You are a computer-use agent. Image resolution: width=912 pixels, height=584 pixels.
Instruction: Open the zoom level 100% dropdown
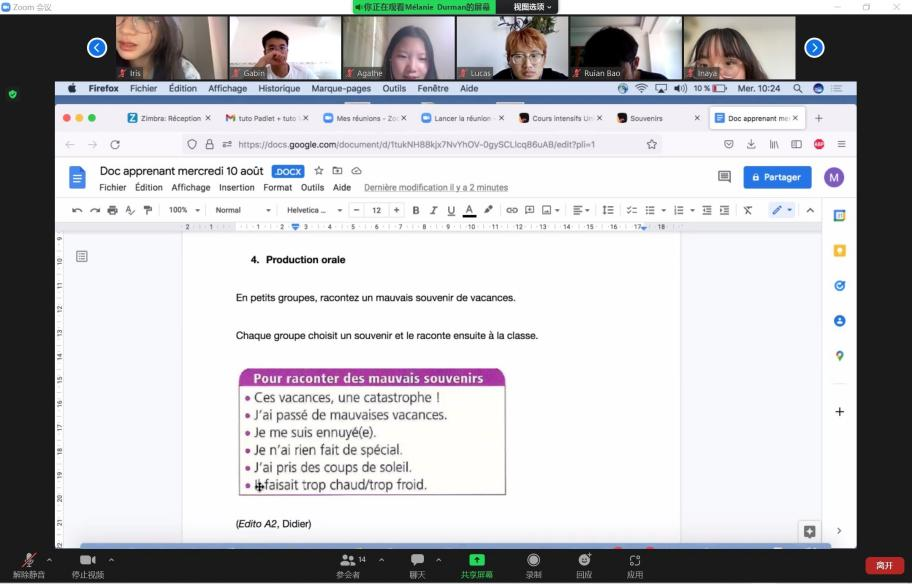pos(184,210)
